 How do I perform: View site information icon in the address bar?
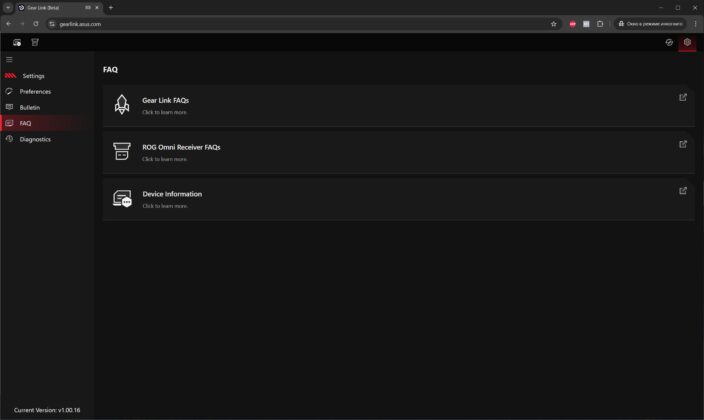[x=52, y=24]
